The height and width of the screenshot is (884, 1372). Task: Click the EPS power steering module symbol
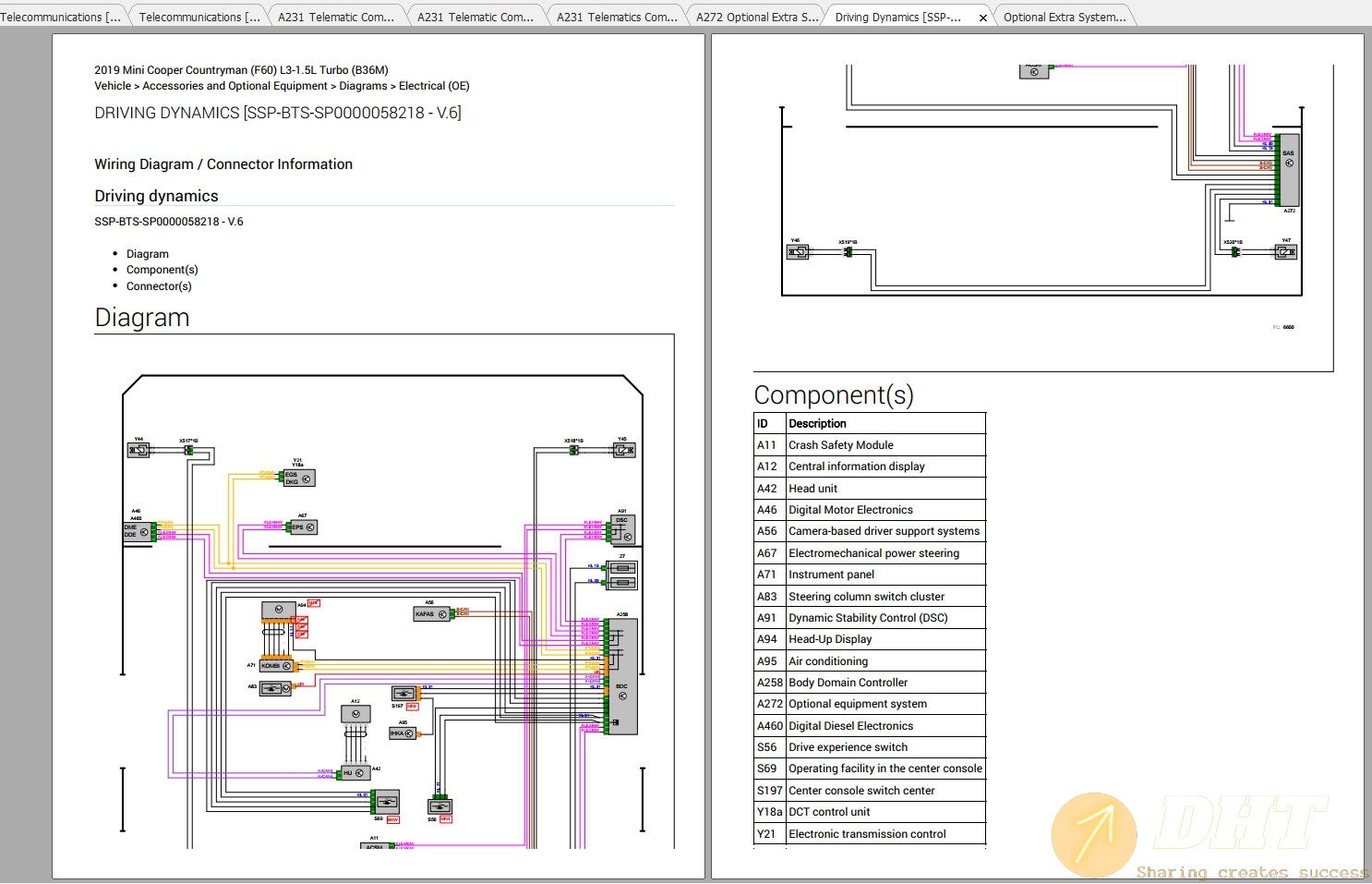pos(304,527)
